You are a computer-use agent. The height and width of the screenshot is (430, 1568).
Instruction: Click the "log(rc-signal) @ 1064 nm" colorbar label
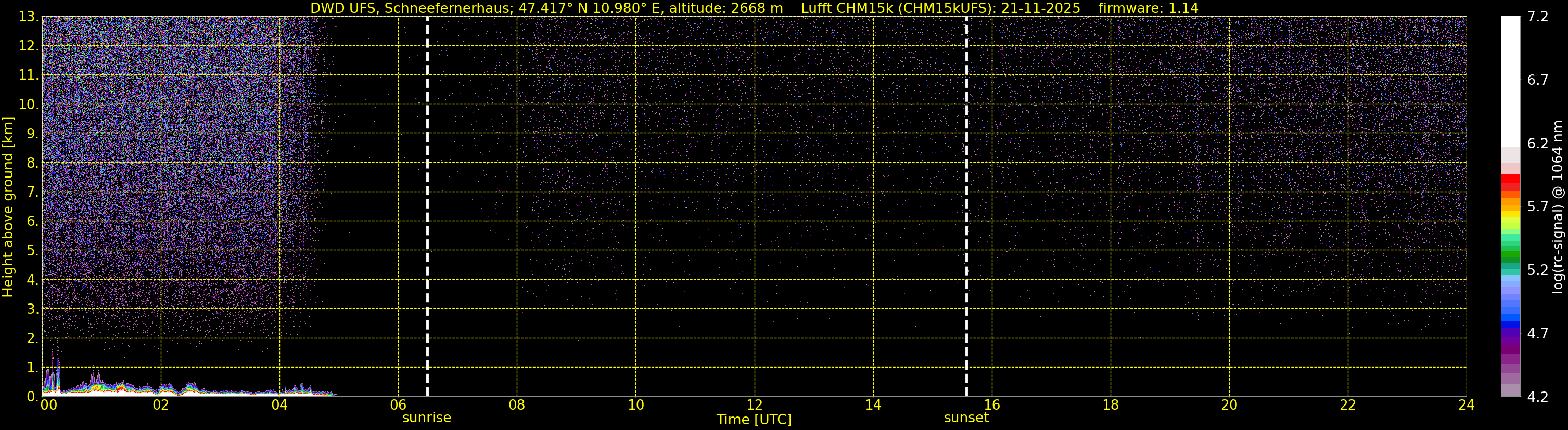coord(1557,207)
